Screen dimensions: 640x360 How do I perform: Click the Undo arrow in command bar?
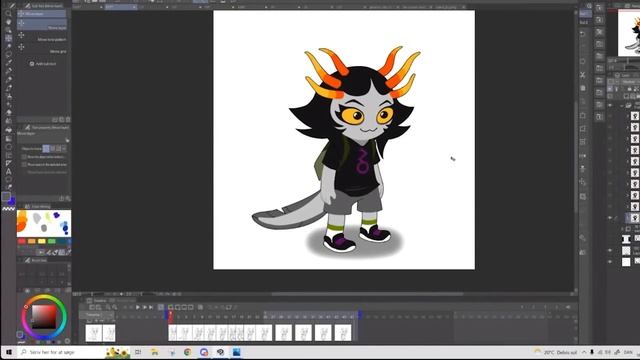point(583,34)
